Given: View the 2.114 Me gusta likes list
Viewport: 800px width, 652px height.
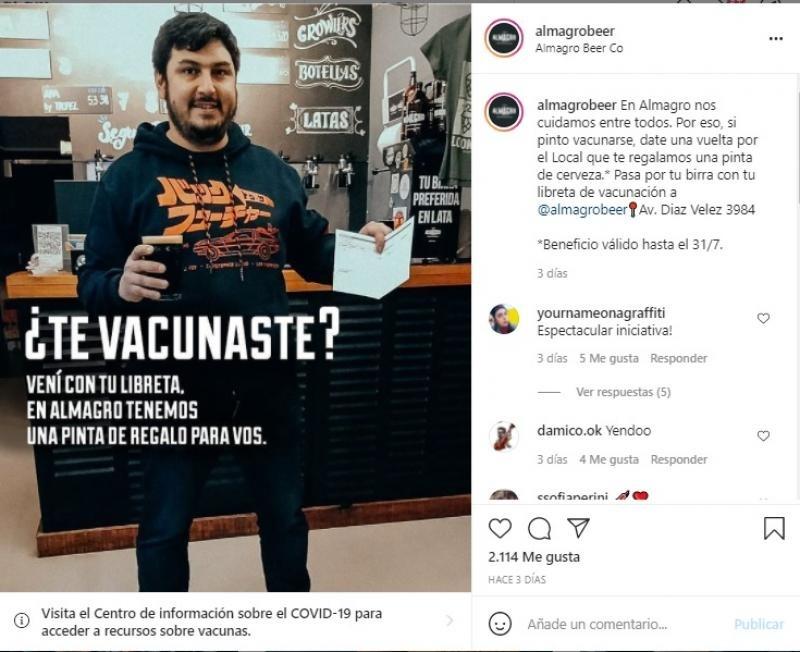Looking at the screenshot, I should [x=534, y=557].
